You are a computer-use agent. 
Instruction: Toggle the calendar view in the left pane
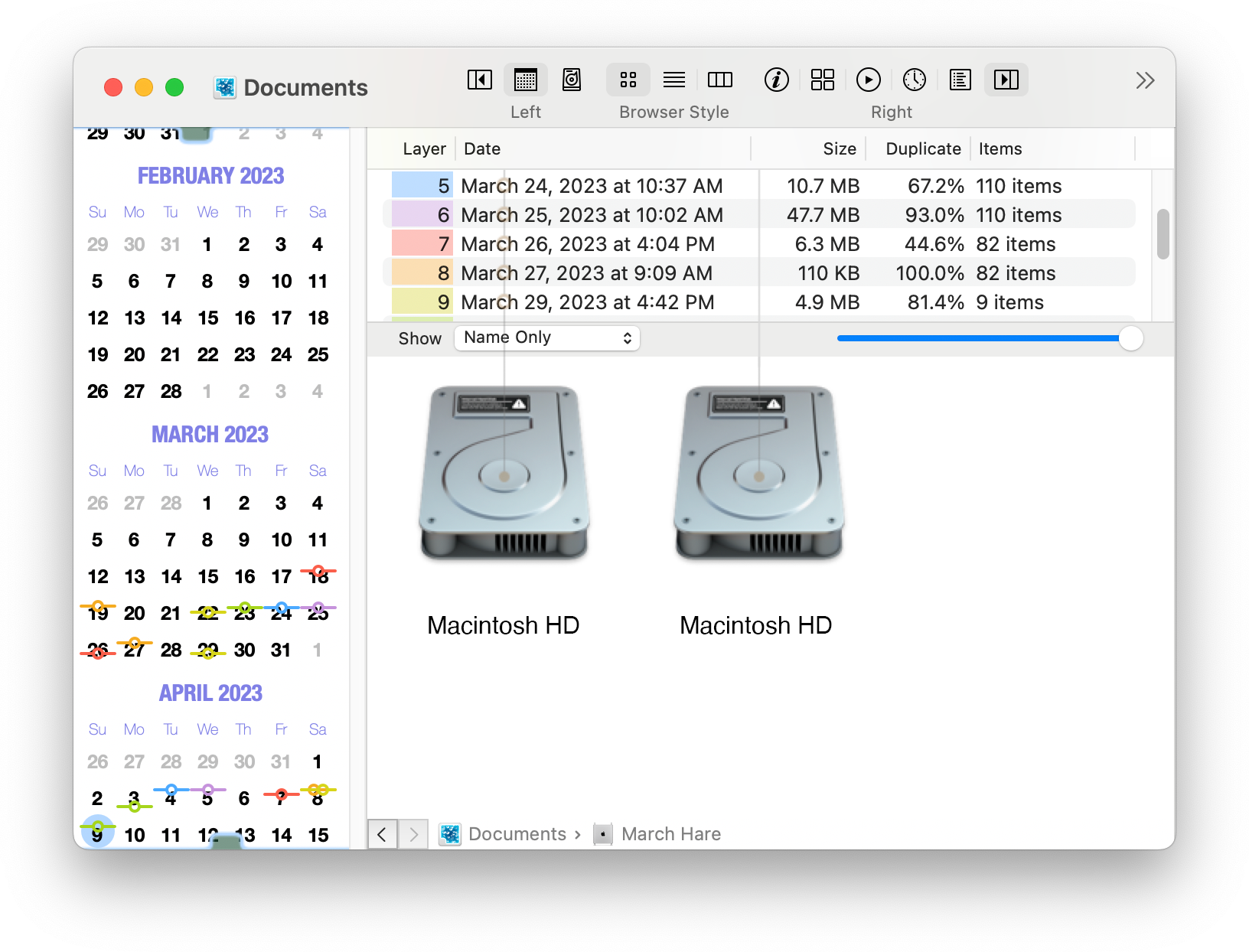pos(526,80)
